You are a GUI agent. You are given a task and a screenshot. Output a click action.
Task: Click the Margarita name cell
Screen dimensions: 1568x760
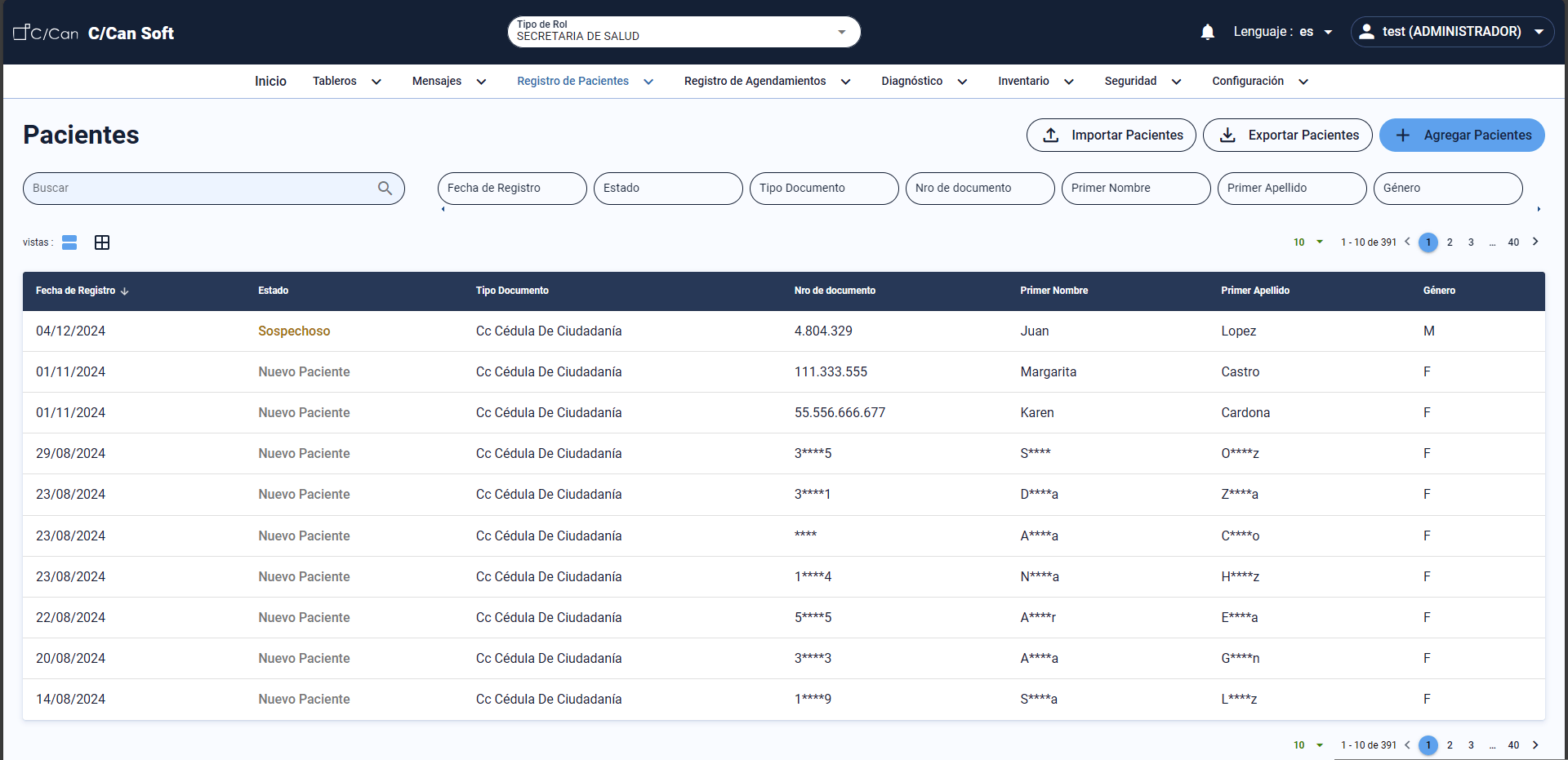(1048, 371)
